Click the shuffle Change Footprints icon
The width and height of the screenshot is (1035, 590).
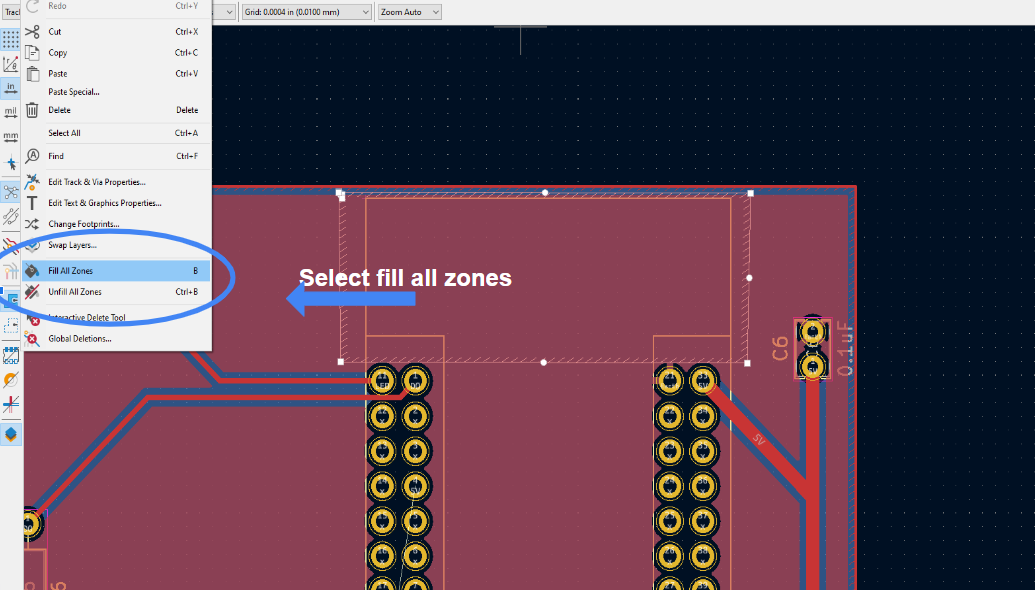(32, 224)
